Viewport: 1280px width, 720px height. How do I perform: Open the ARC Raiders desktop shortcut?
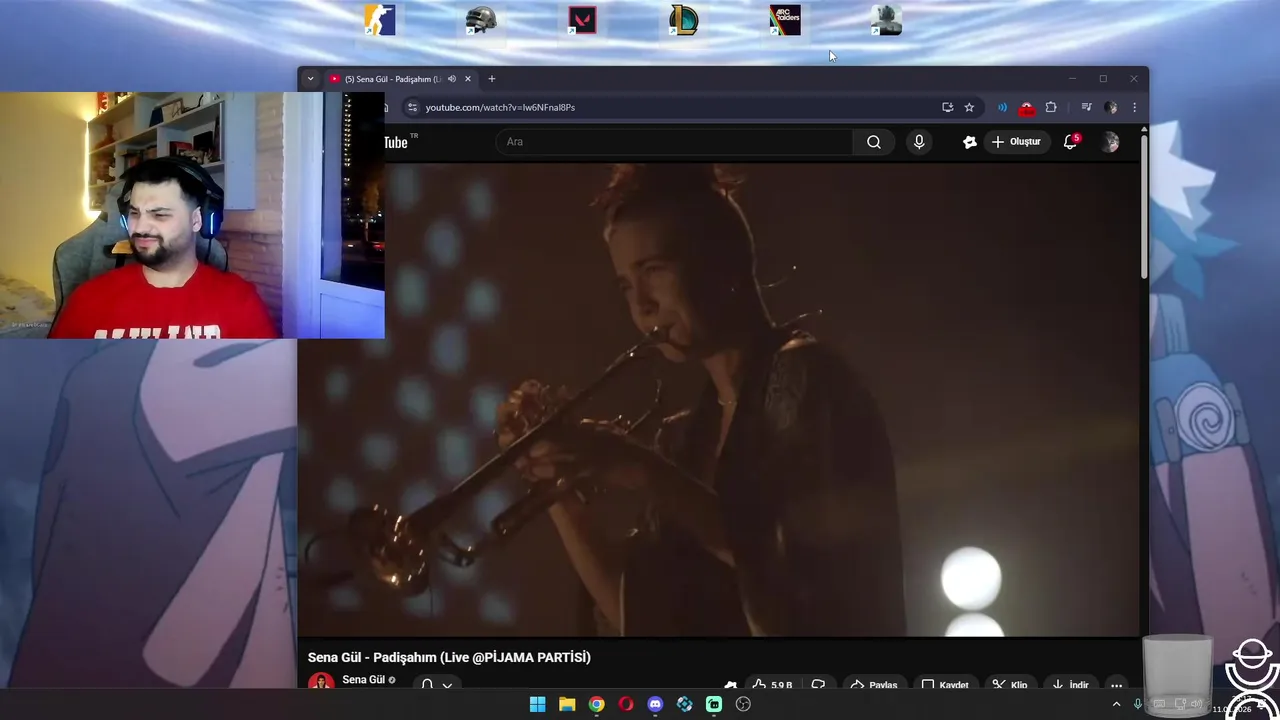[x=785, y=20]
